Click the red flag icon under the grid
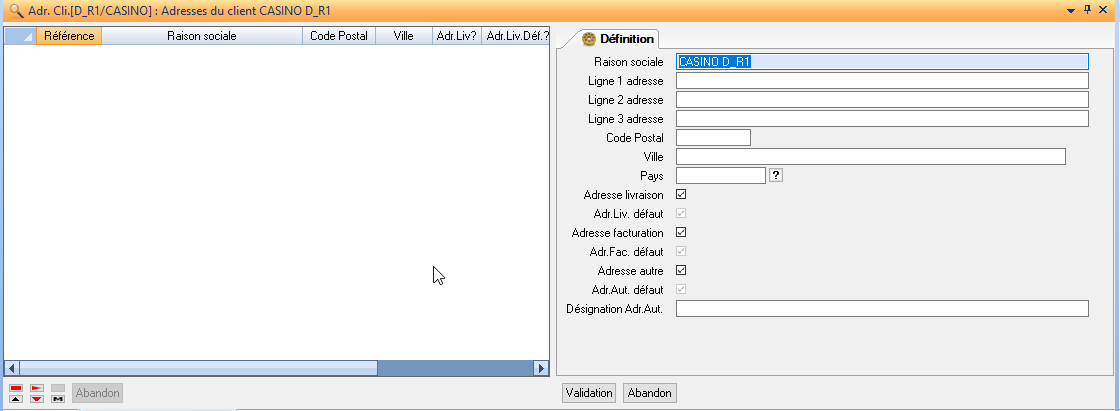This screenshot has height=411, width=1120. tap(37, 387)
